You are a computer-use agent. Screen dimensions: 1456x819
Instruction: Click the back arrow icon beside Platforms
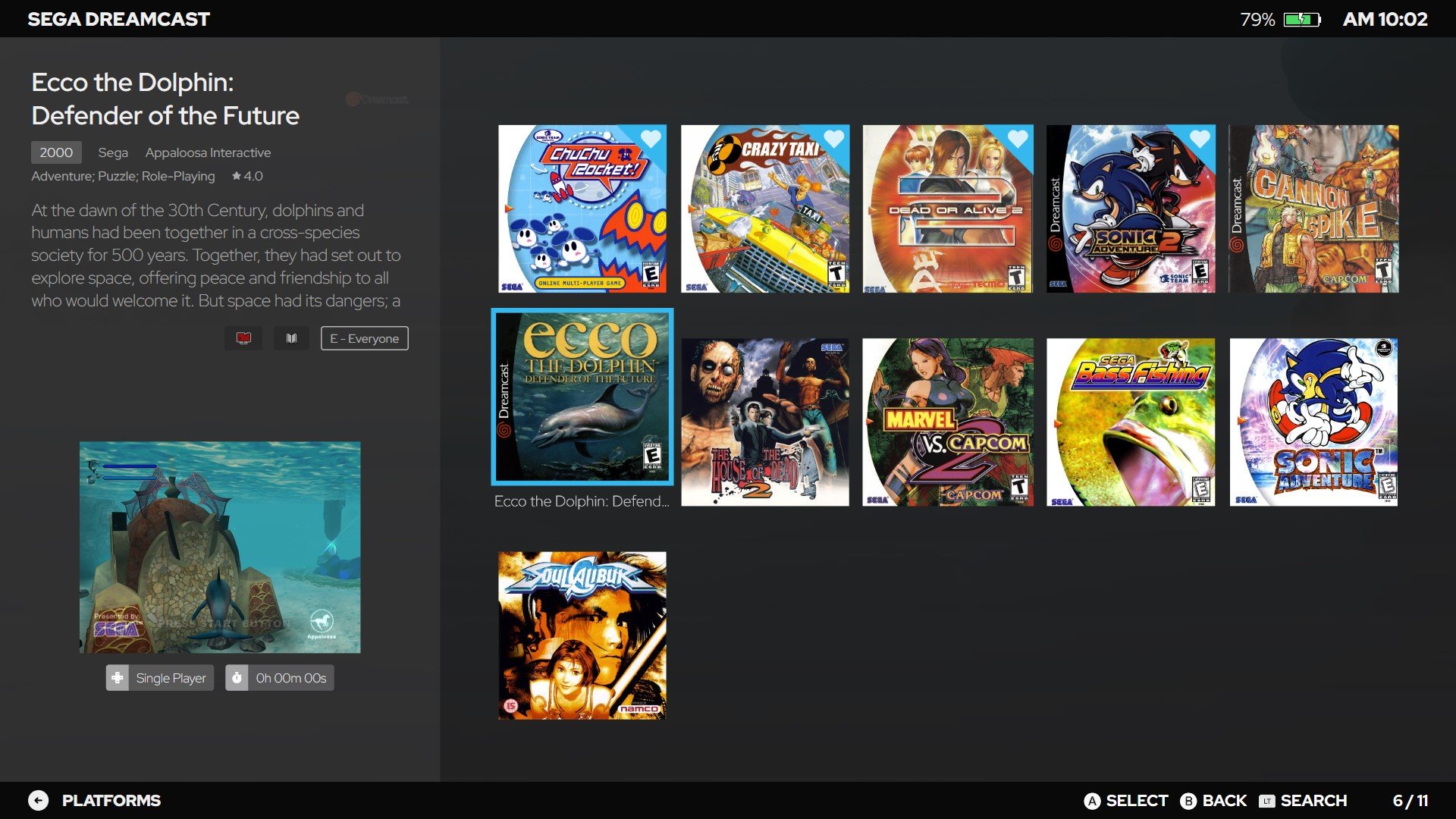pyautogui.click(x=39, y=801)
